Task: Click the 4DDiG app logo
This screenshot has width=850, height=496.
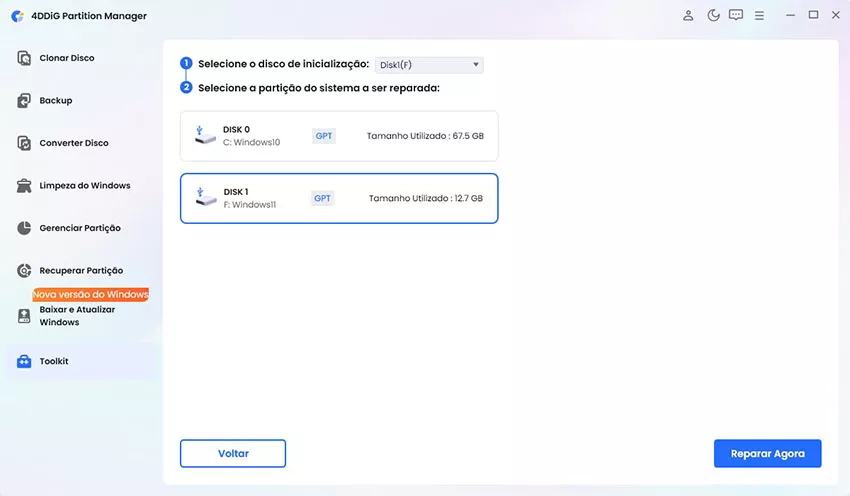Action: coord(17,16)
